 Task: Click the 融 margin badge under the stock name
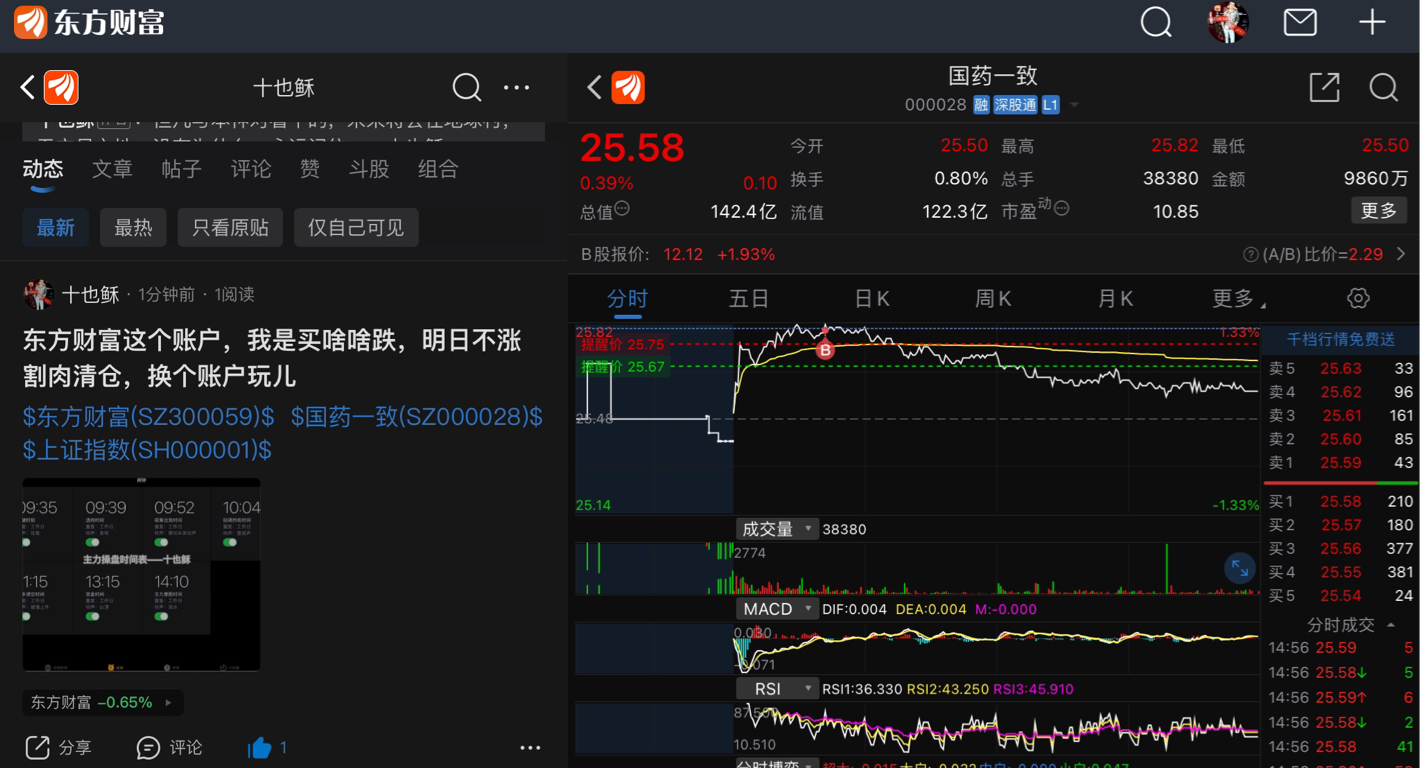(981, 105)
